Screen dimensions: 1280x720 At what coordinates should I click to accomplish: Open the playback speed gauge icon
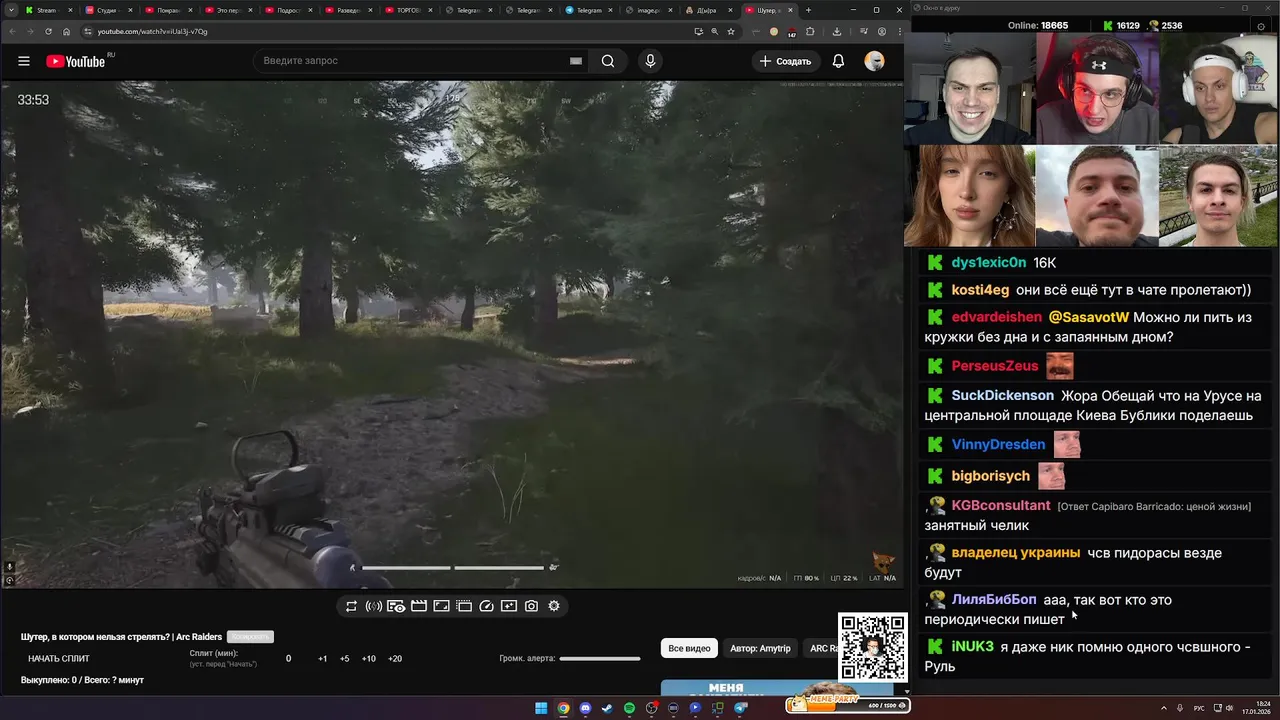point(486,606)
